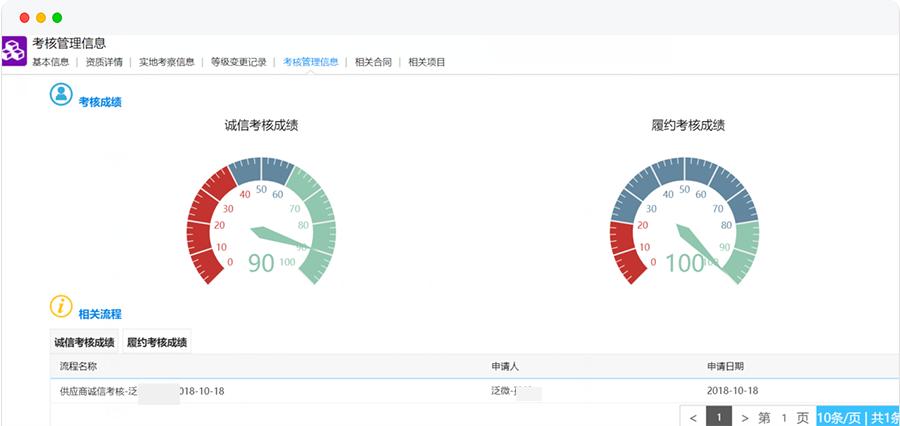Click the 履约考核成绩 chart title
This screenshot has width=900, height=426.
tap(688, 126)
